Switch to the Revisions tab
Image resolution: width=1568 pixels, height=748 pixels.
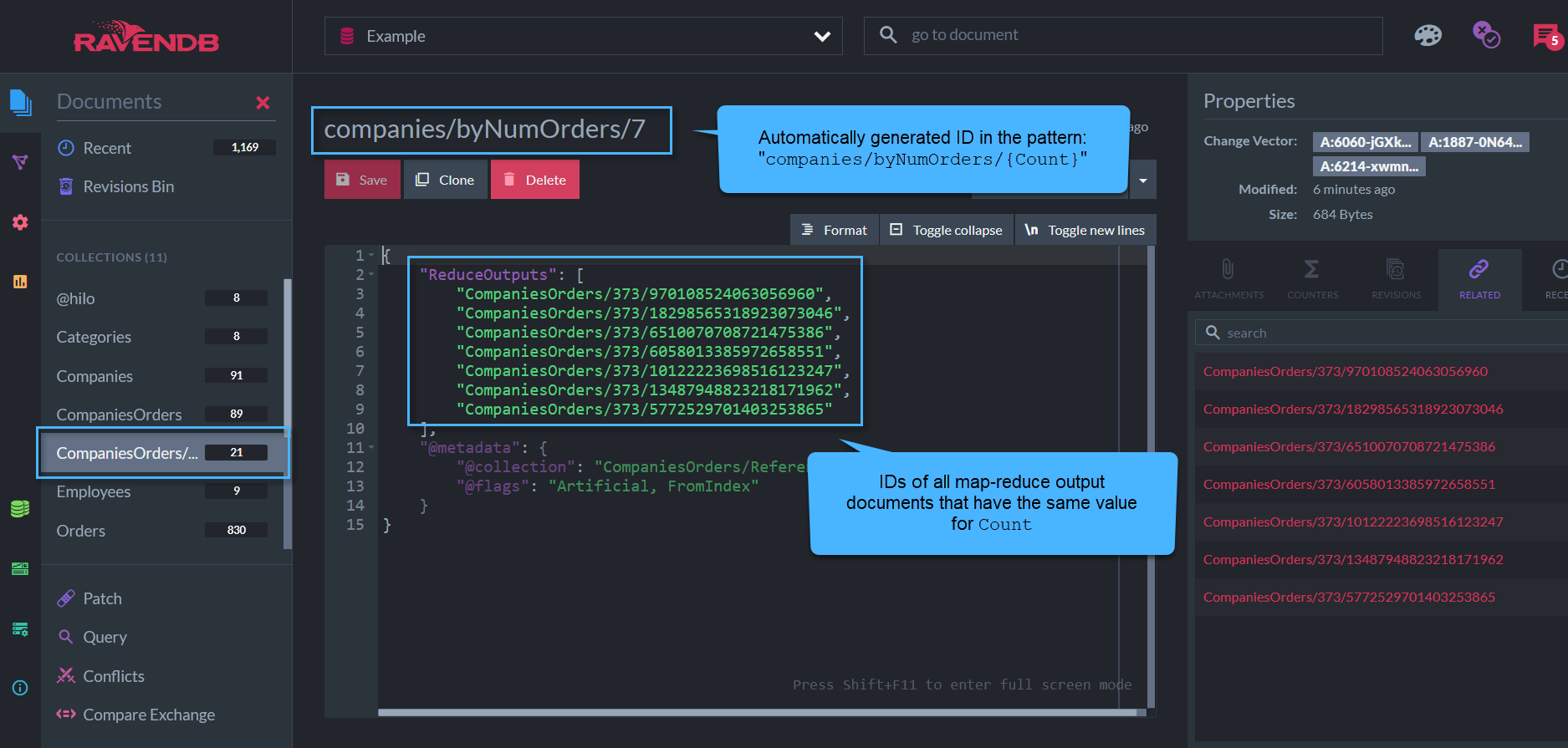[x=1396, y=279]
